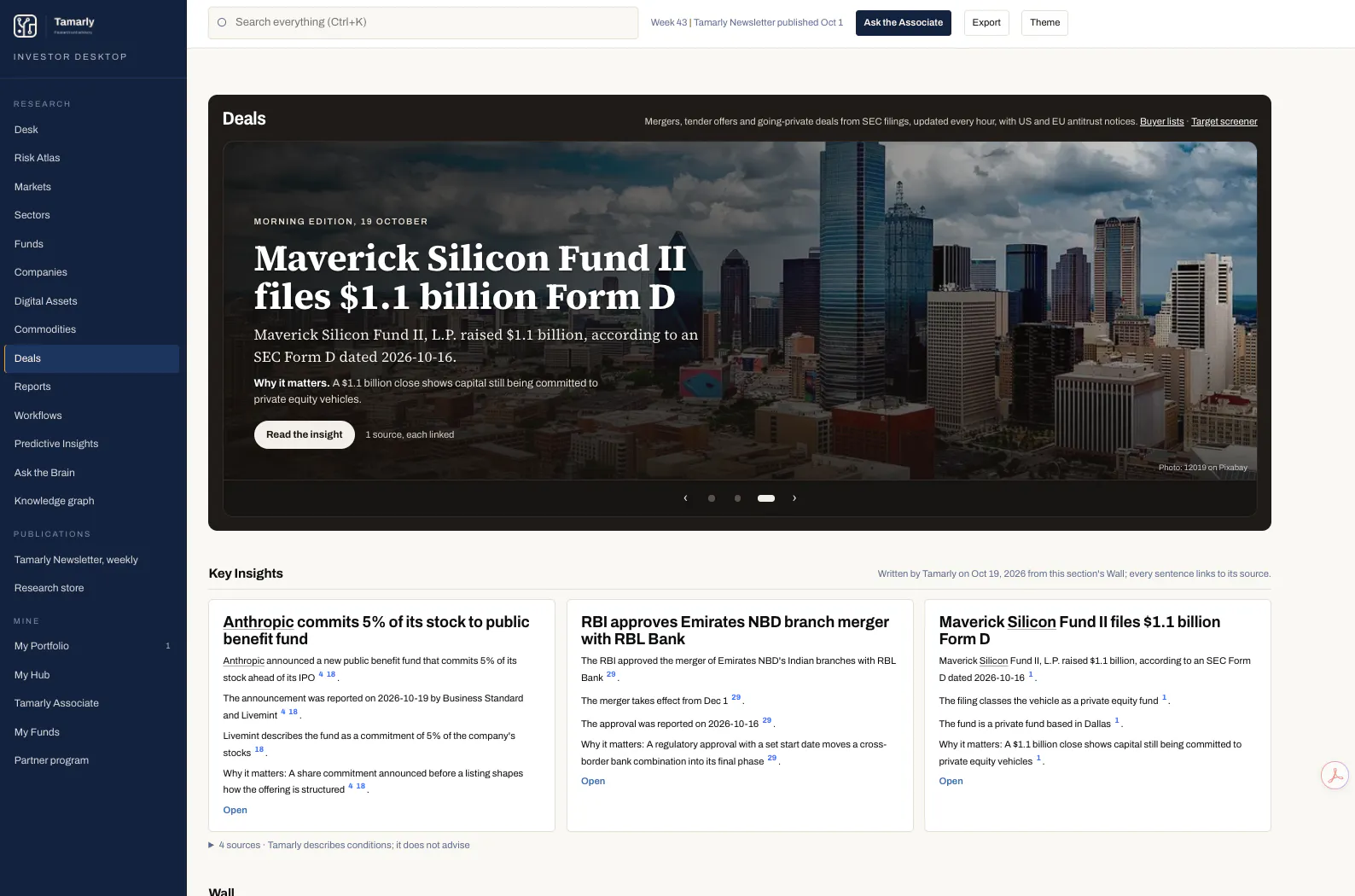Click the Tamarly logo icon
The width and height of the screenshot is (1355, 896).
click(26, 26)
